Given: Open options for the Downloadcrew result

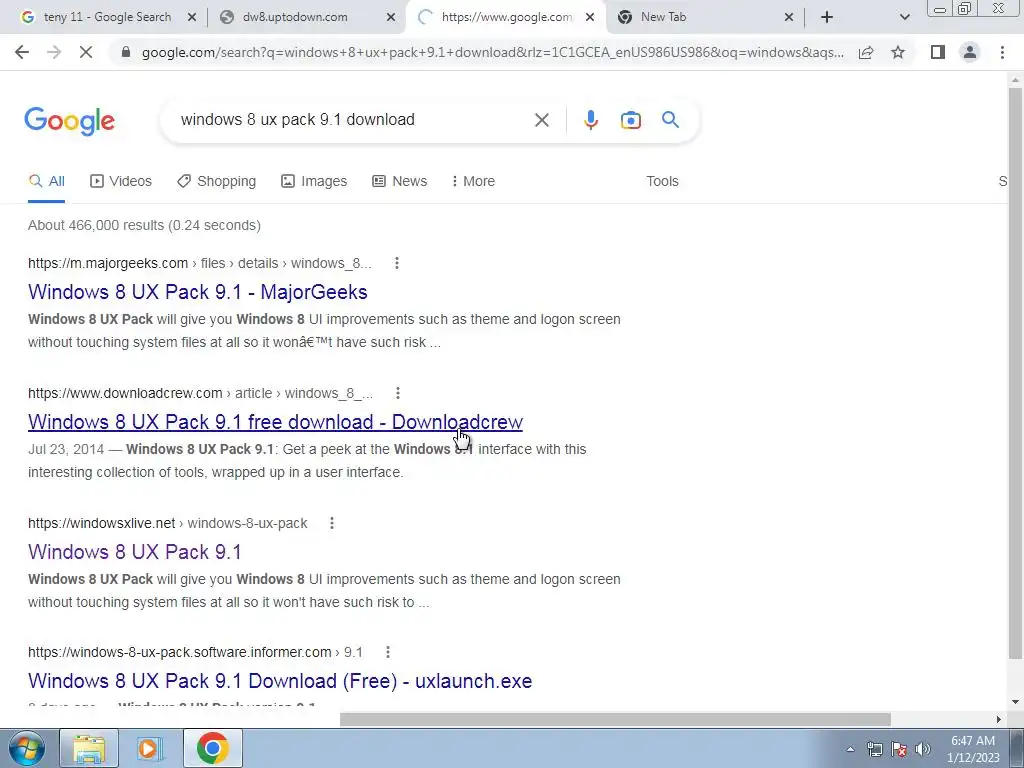Looking at the screenshot, I should [398, 393].
